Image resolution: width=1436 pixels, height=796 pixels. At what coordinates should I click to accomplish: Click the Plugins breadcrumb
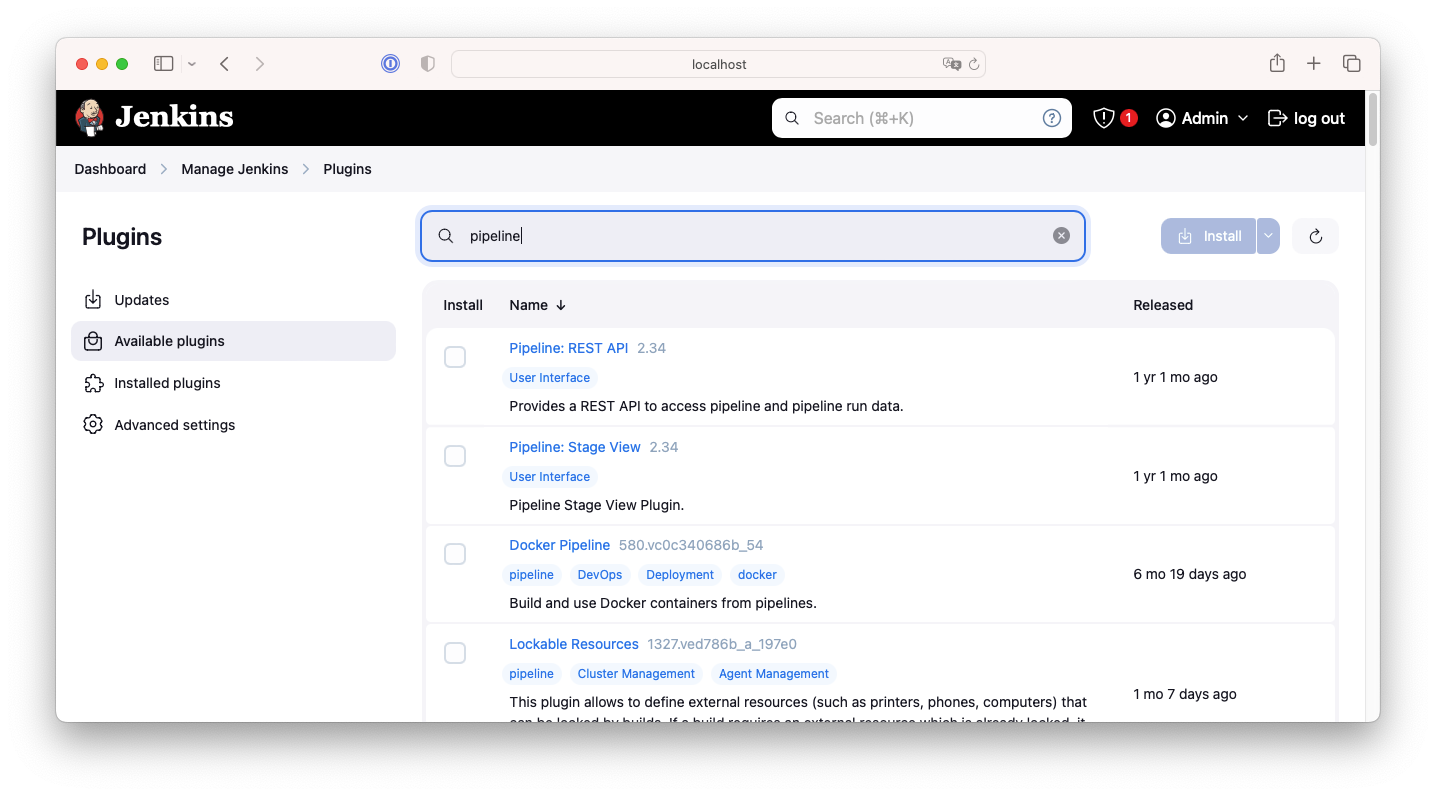347,169
